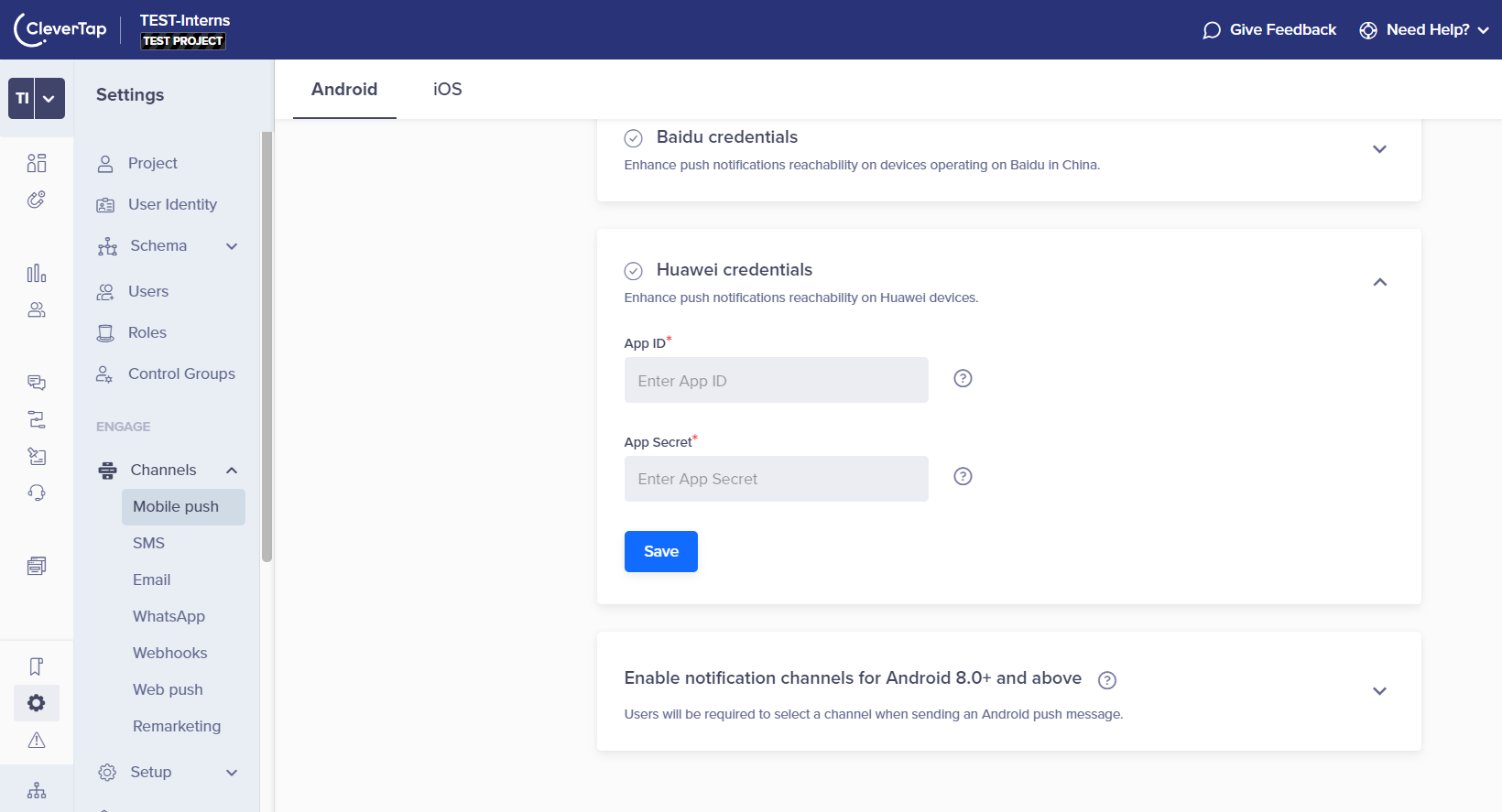This screenshot has height=812, width=1502.
Task: Open User Identity settings
Action: [x=172, y=205]
